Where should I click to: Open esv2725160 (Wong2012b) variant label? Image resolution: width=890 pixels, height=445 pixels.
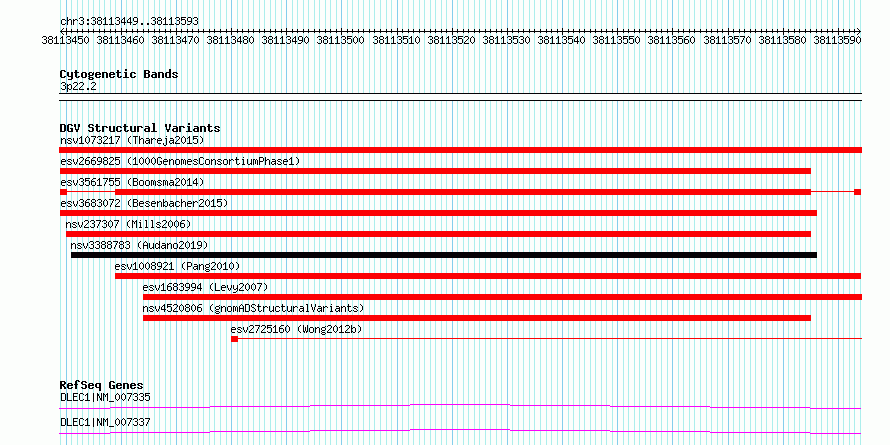point(296,329)
